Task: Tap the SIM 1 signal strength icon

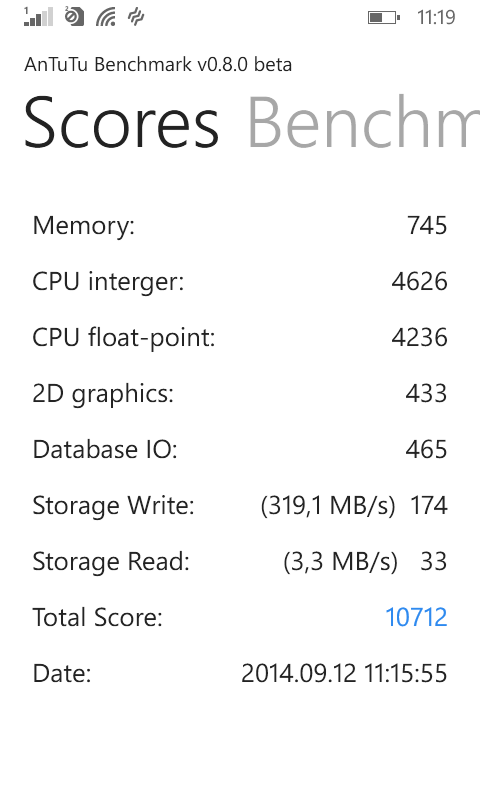Action: (38, 16)
